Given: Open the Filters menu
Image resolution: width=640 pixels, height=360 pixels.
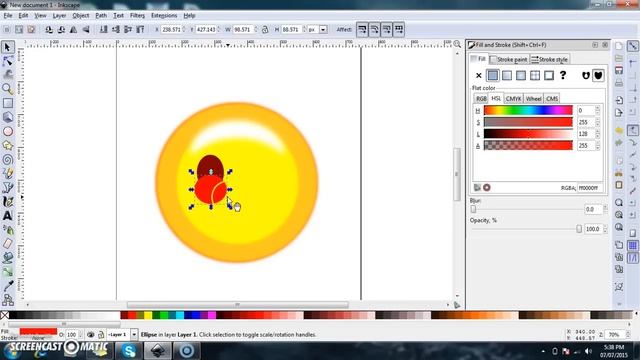Looking at the screenshot, I should 137,16.
